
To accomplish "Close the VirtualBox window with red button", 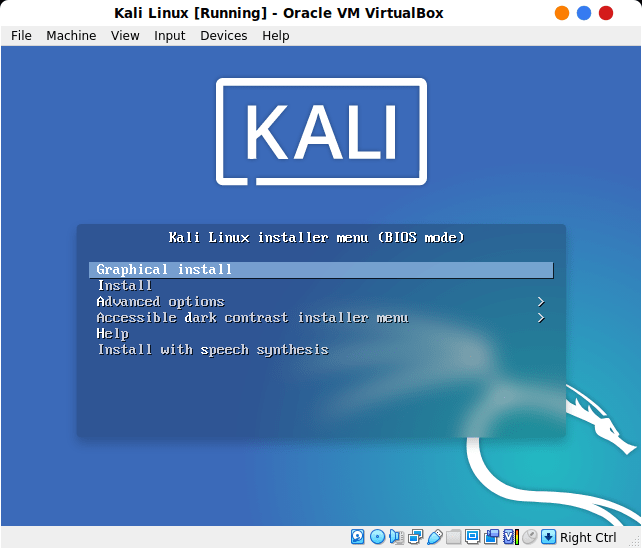I will pyautogui.click(x=606, y=13).
